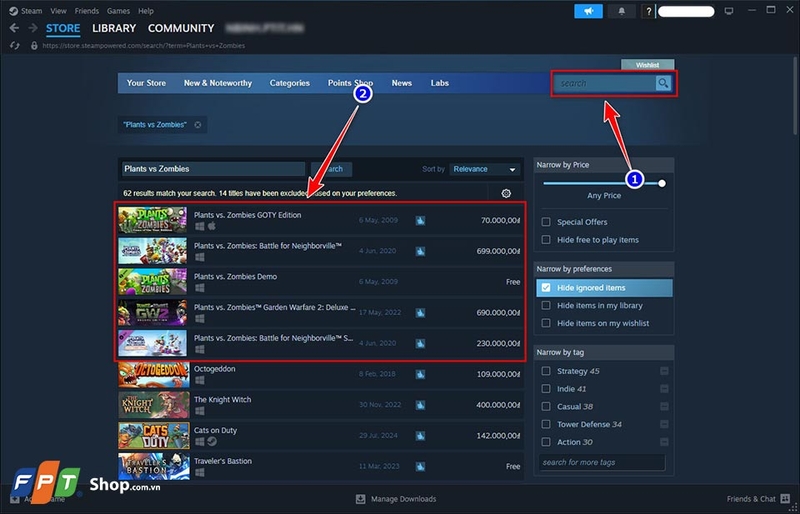Exclude the Strategy tag minus icon
Screen dimensions: 800x514
click(x=664, y=371)
